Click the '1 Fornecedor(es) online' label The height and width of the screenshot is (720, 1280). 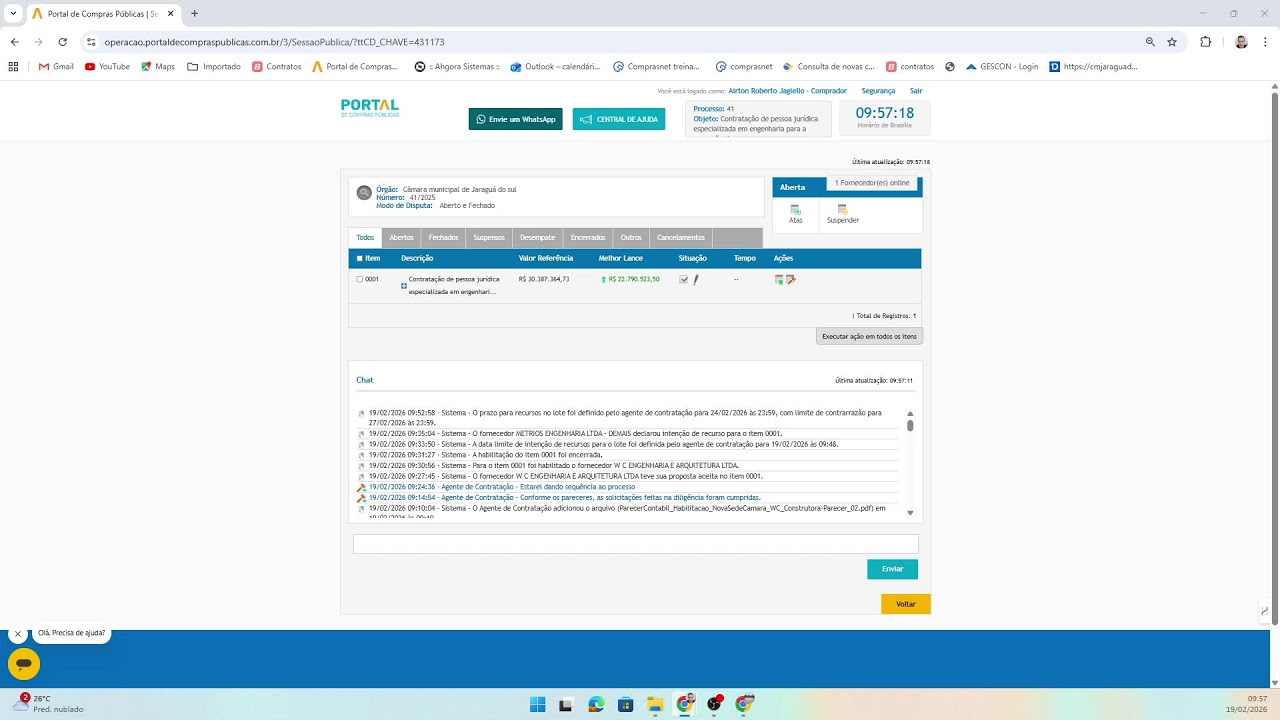point(872,183)
